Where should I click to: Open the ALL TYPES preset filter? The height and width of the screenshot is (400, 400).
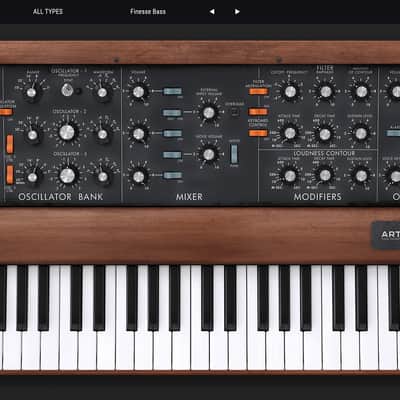pyautogui.click(x=48, y=12)
